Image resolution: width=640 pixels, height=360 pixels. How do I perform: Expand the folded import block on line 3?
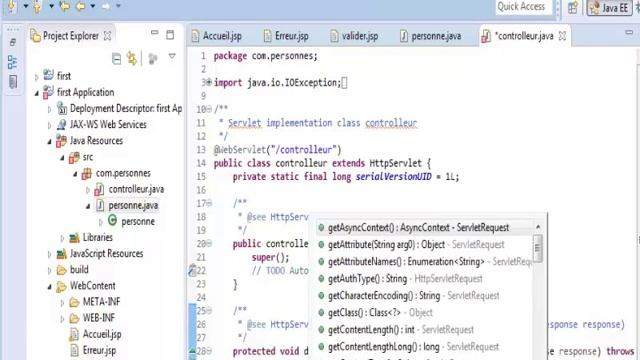[x=209, y=82]
